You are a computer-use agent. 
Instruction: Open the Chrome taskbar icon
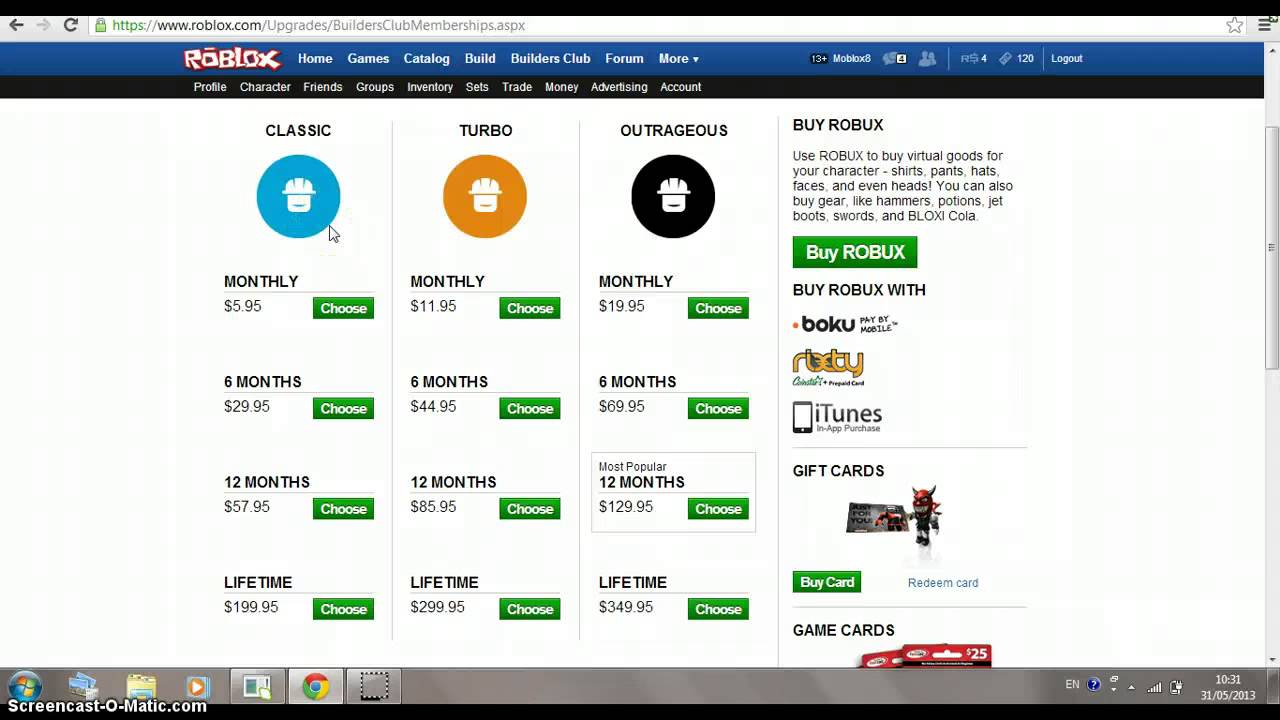click(315, 687)
